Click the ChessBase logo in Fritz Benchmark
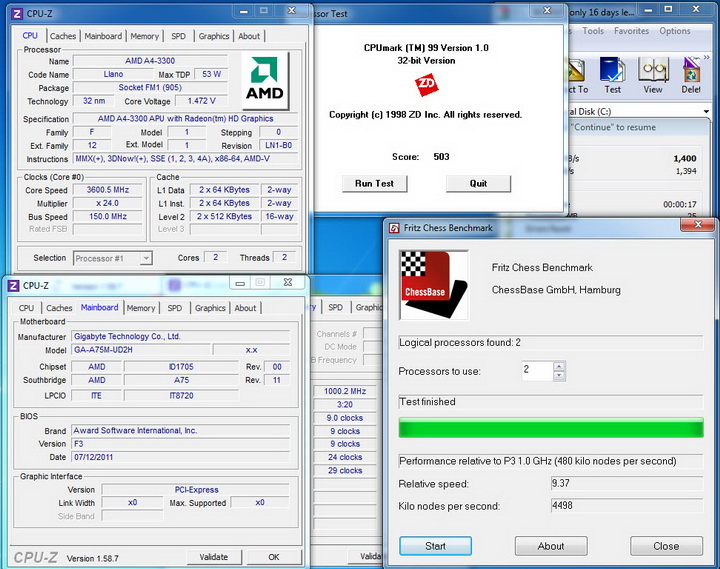 point(434,285)
